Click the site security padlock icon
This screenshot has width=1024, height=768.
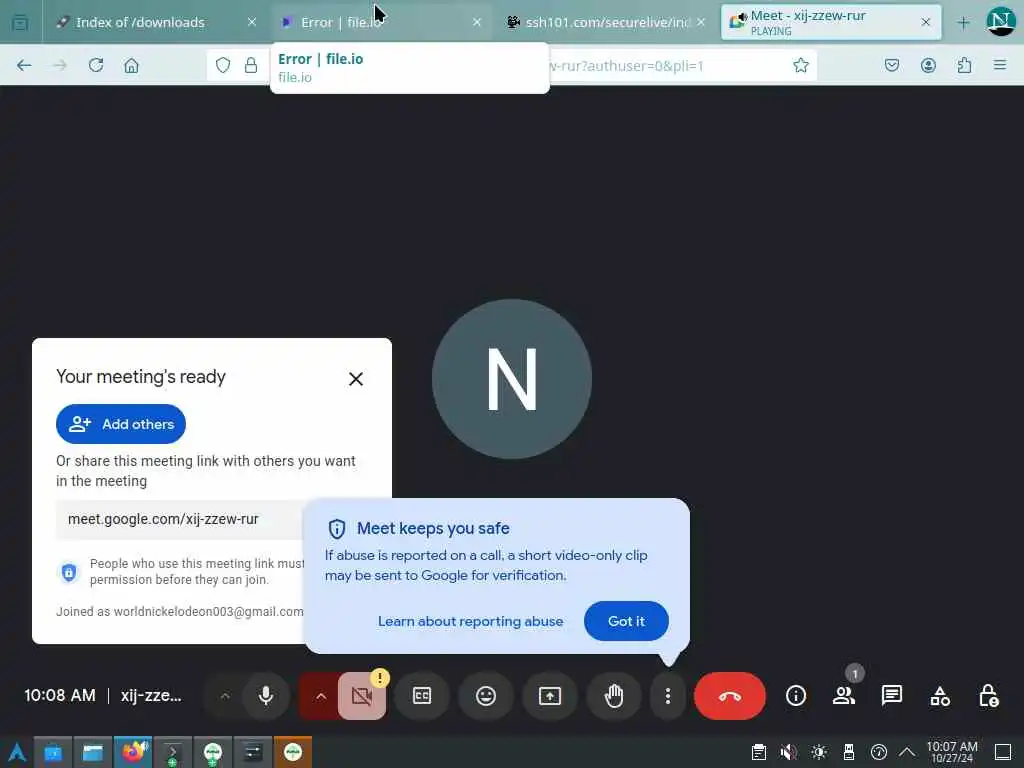click(x=251, y=65)
